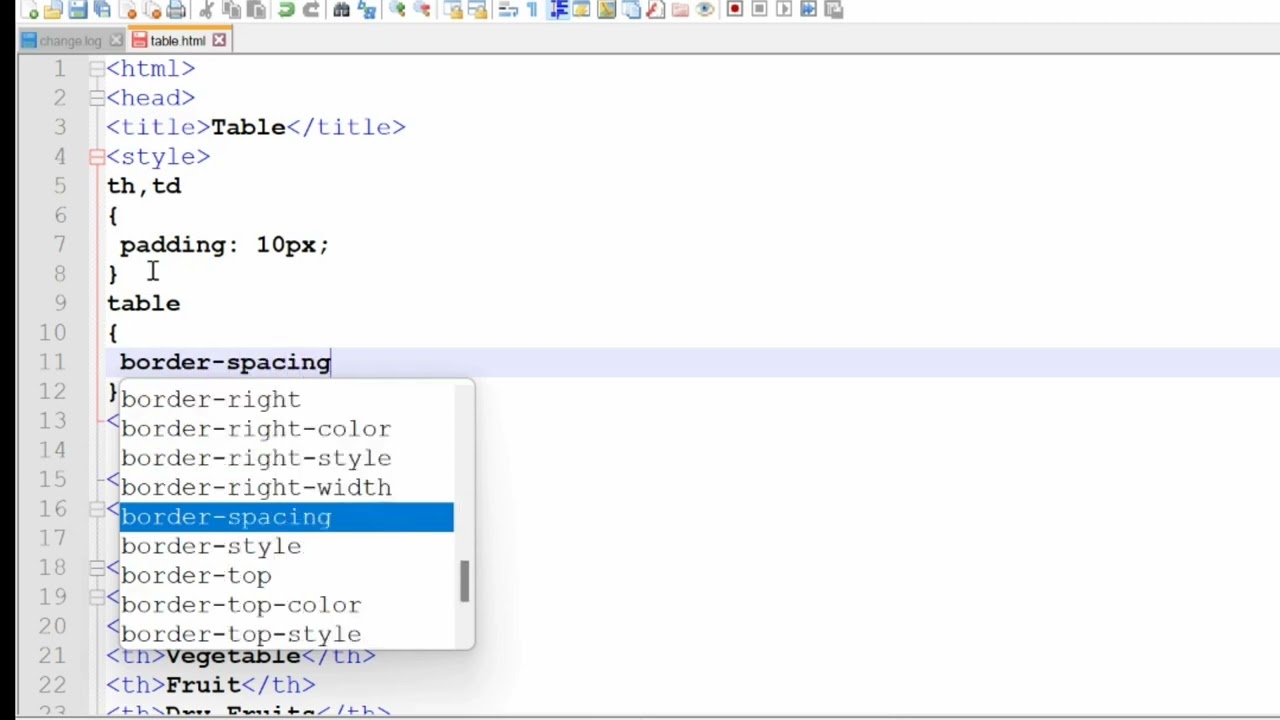Viewport: 1280px width, 720px height.
Task: Collapse the fold marker on line 19
Action: (x=96, y=597)
